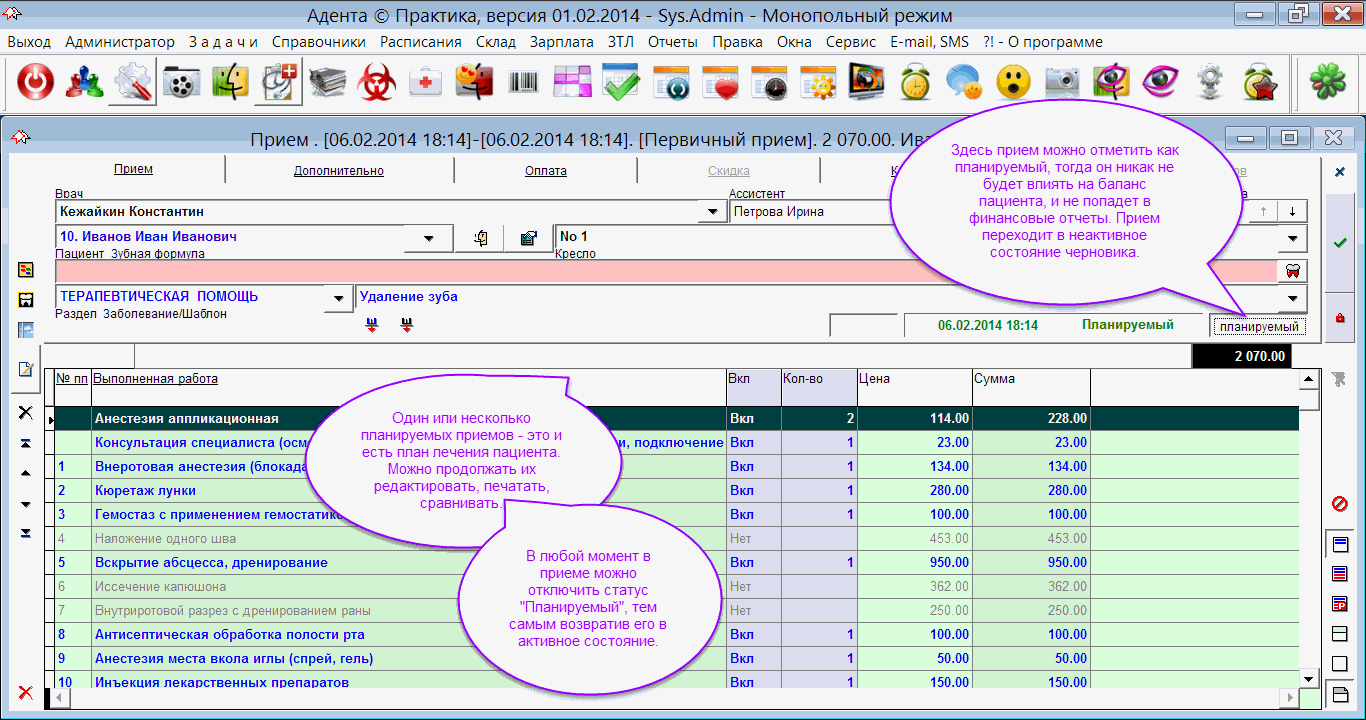Expand the patient Иванов Иван Иванович dropdown
Screen dimensions: 1366x720
click(x=430, y=238)
